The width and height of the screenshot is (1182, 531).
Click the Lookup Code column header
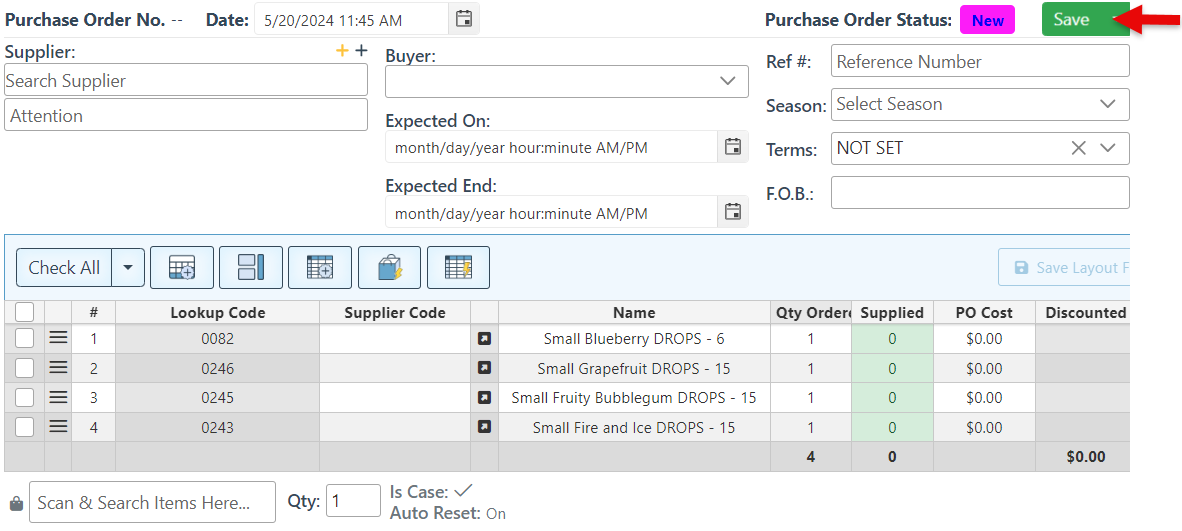[217, 312]
